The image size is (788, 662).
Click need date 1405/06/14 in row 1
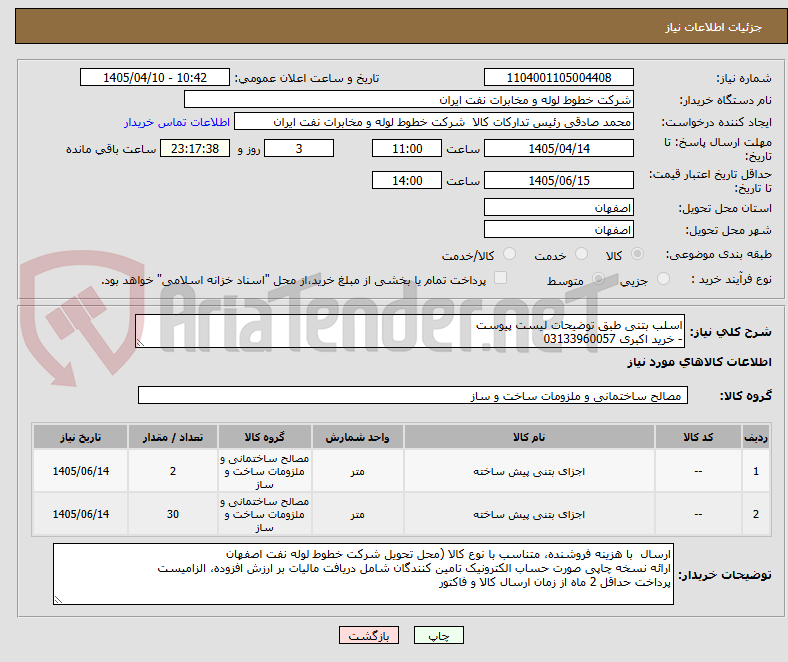pos(80,471)
